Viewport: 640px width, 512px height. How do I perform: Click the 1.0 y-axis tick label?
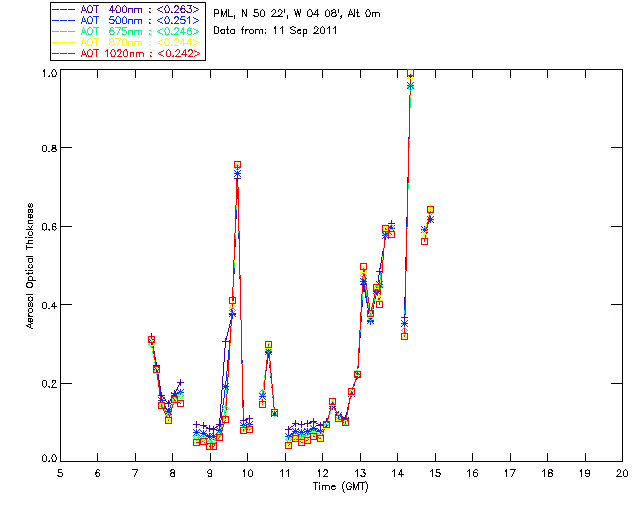coord(49,73)
